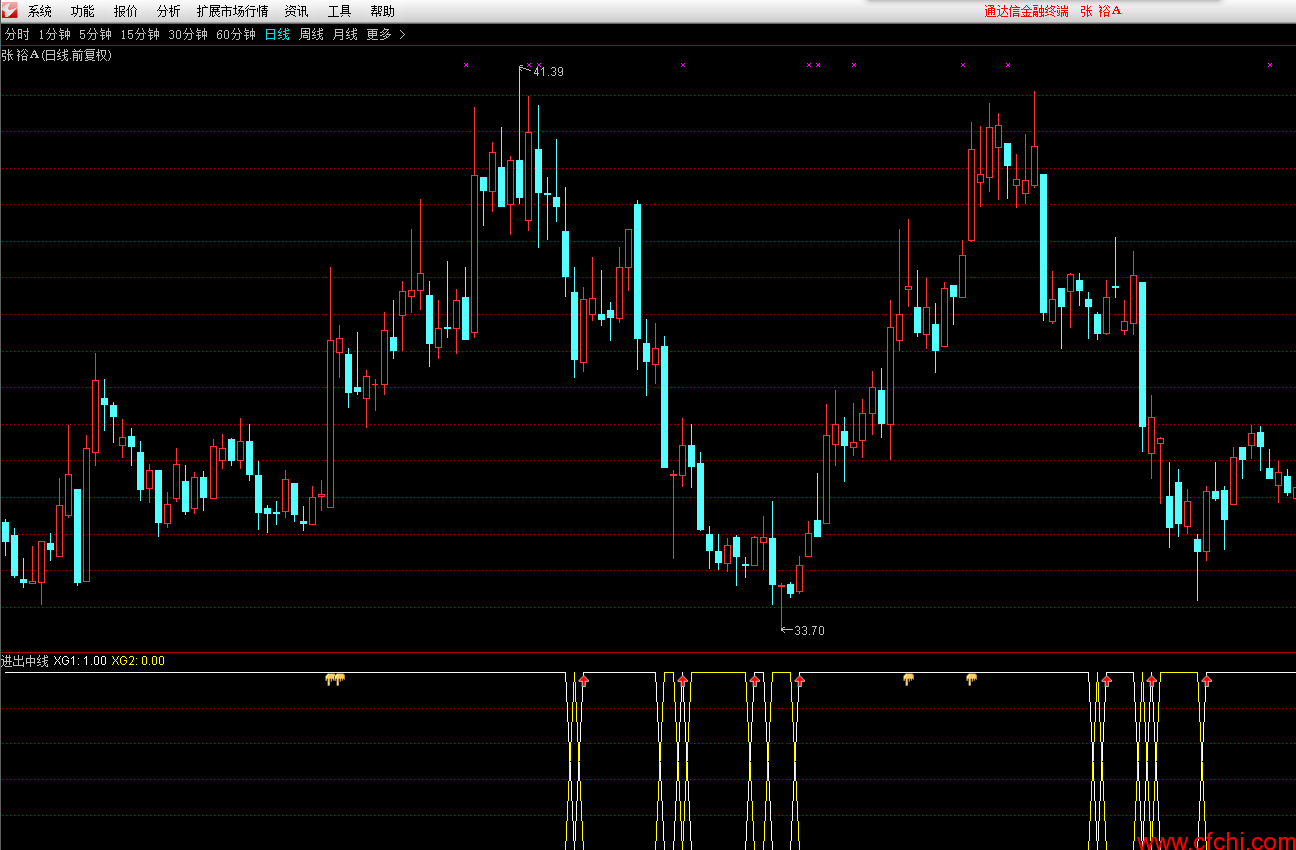The width and height of the screenshot is (1296, 850).
Task: Click the first red up-arrow buy signal
Action: point(584,680)
